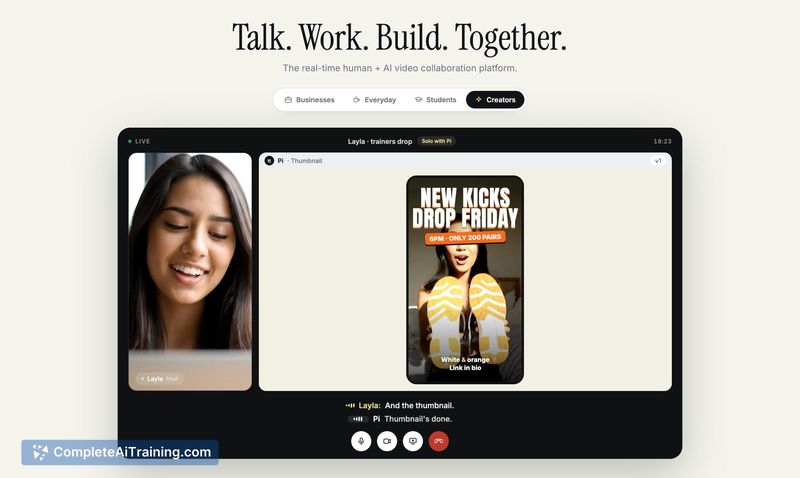
Task: Toggle the camera button
Action: tap(387, 441)
